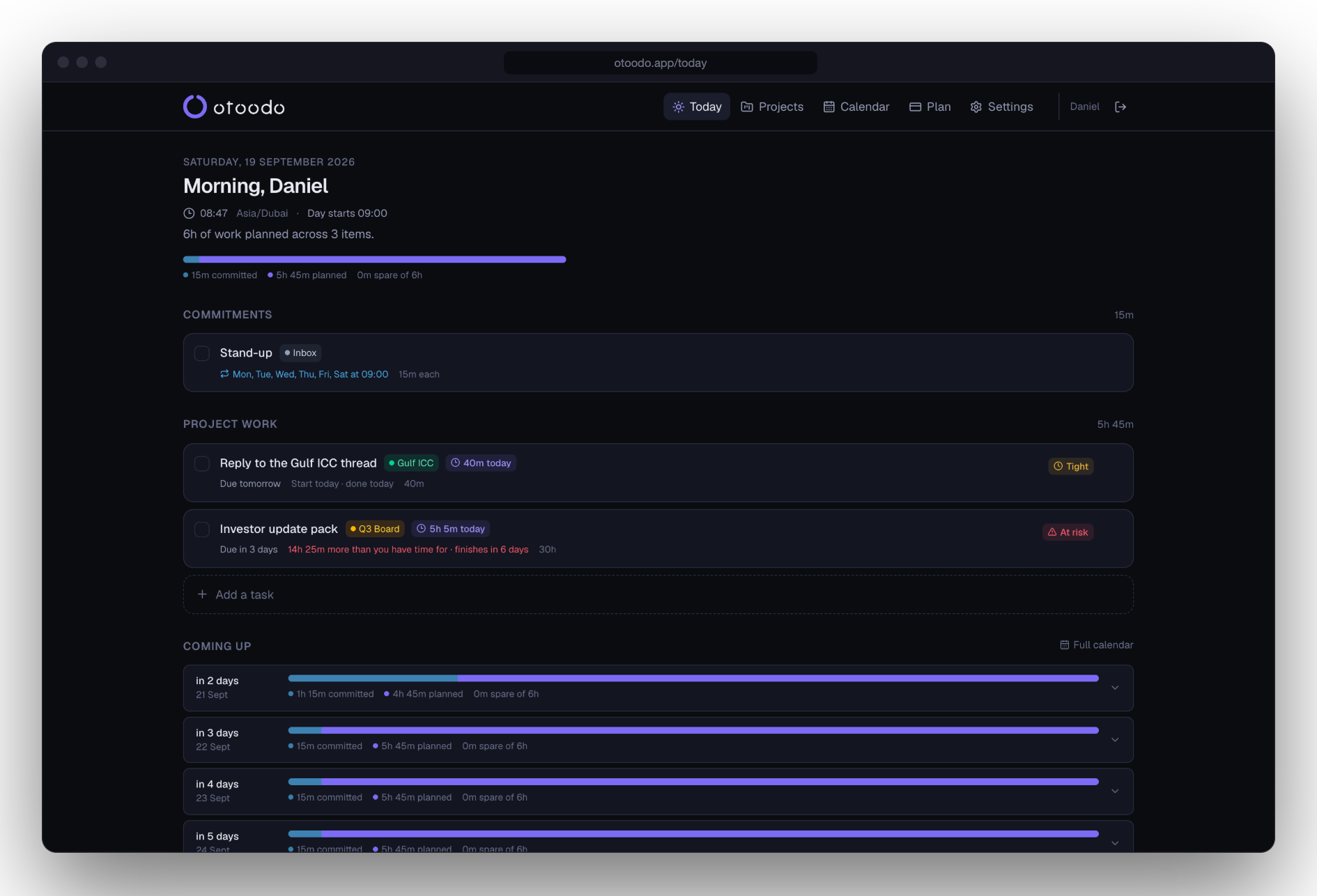1317x896 pixels.
Task: Click the Daniel user name
Action: pyautogui.click(x=1084, y=107)
